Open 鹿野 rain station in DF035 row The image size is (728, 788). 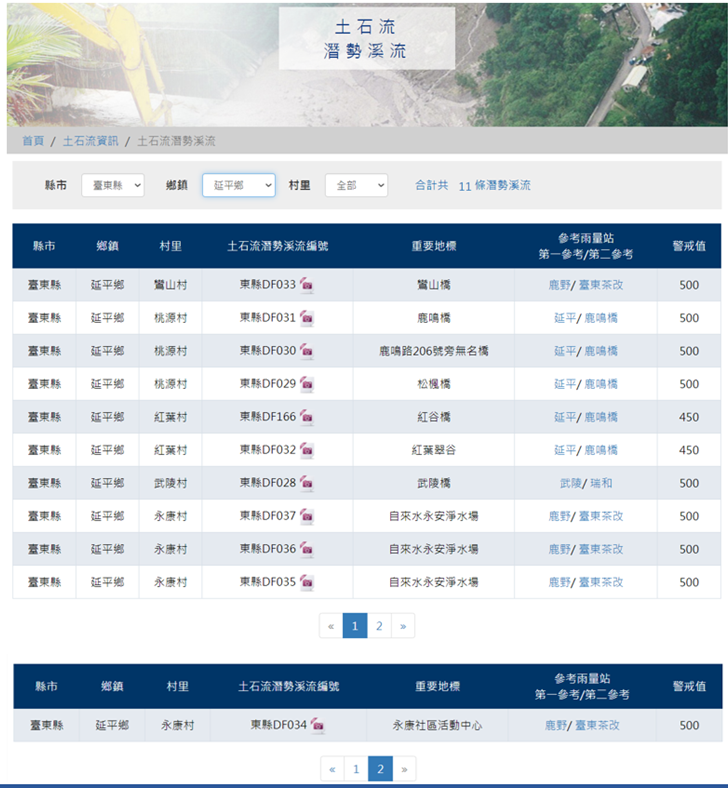tap(559, 582)
